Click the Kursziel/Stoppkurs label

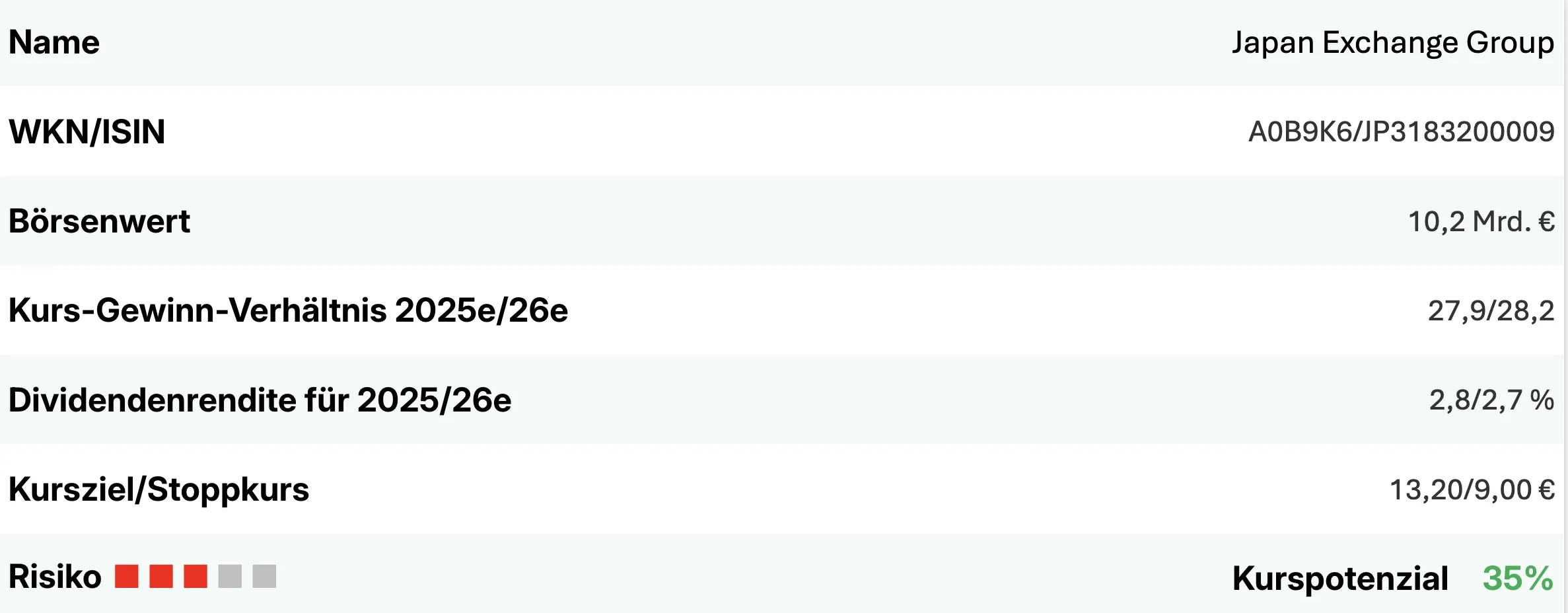pyautogui.click(x=159, y=489)
